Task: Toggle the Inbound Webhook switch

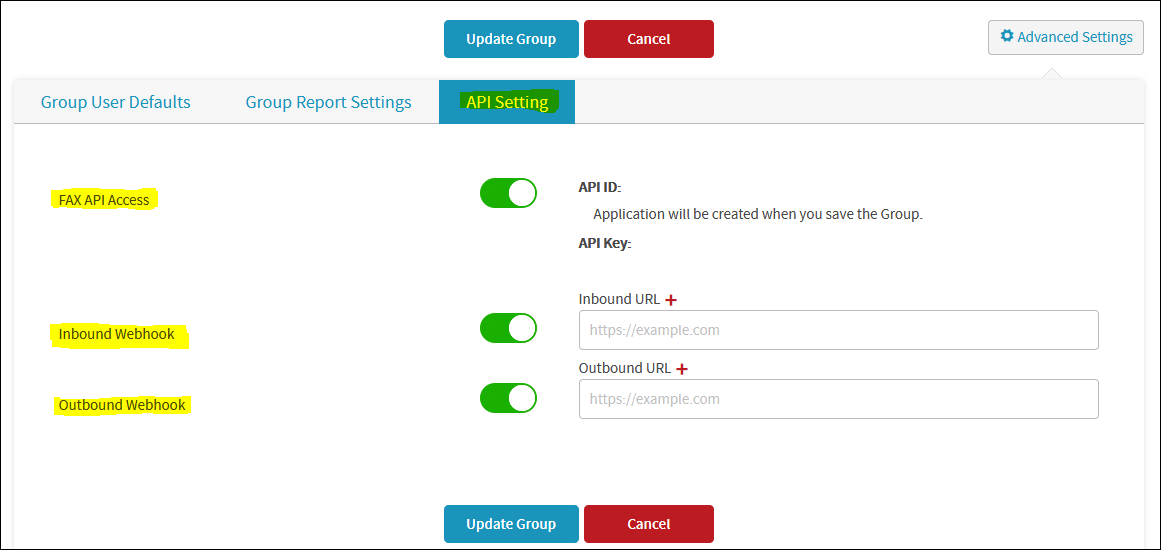Action: [x=508, y=328]
